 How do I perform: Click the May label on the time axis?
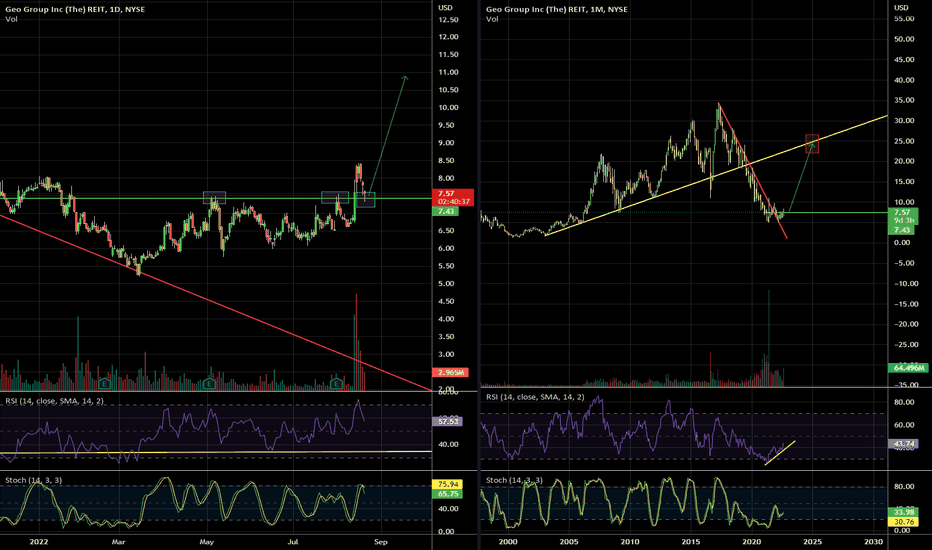(206, 542)
